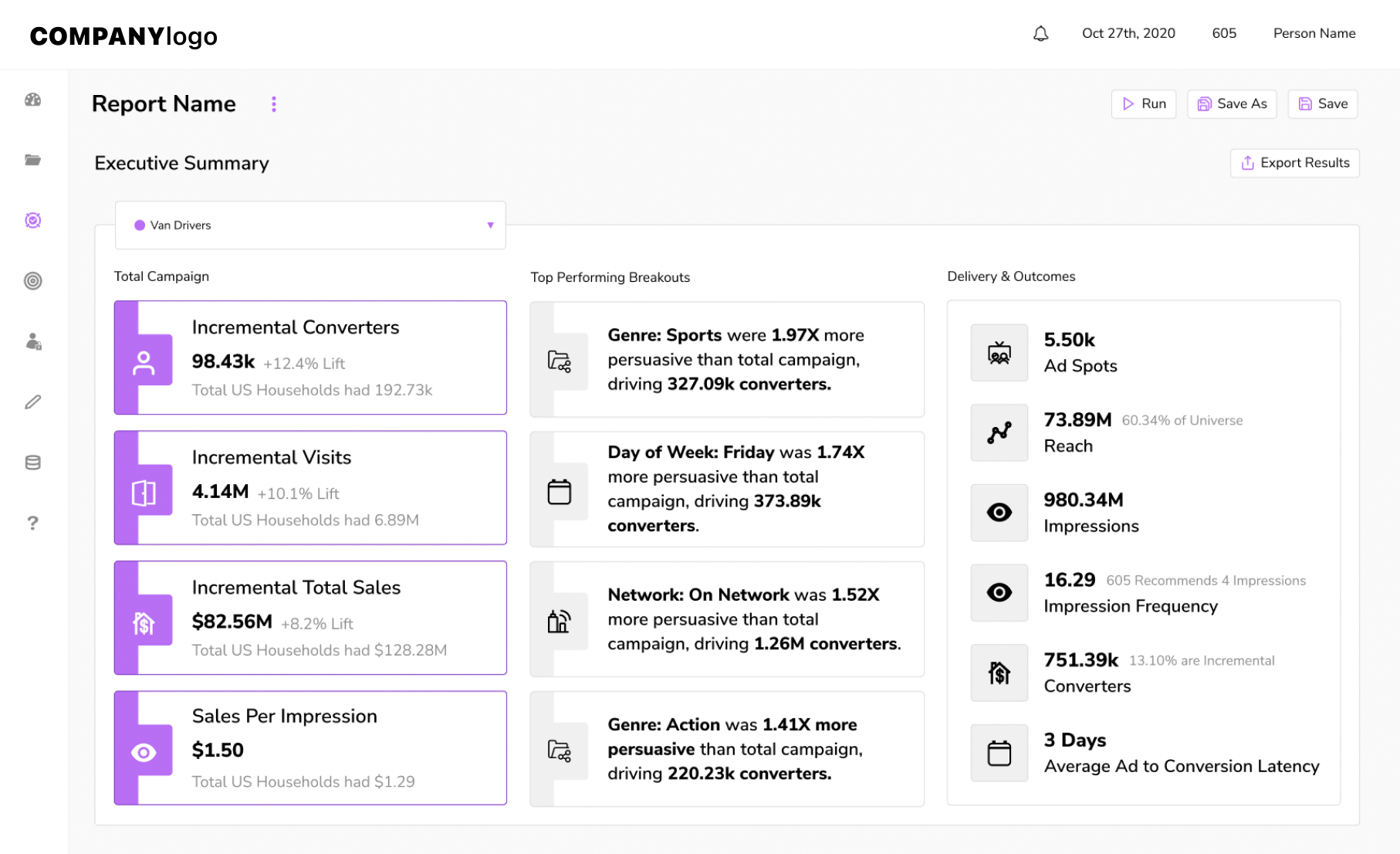Screen dimensions: 1400x854
Task: Run the report
Action: 1144,104
